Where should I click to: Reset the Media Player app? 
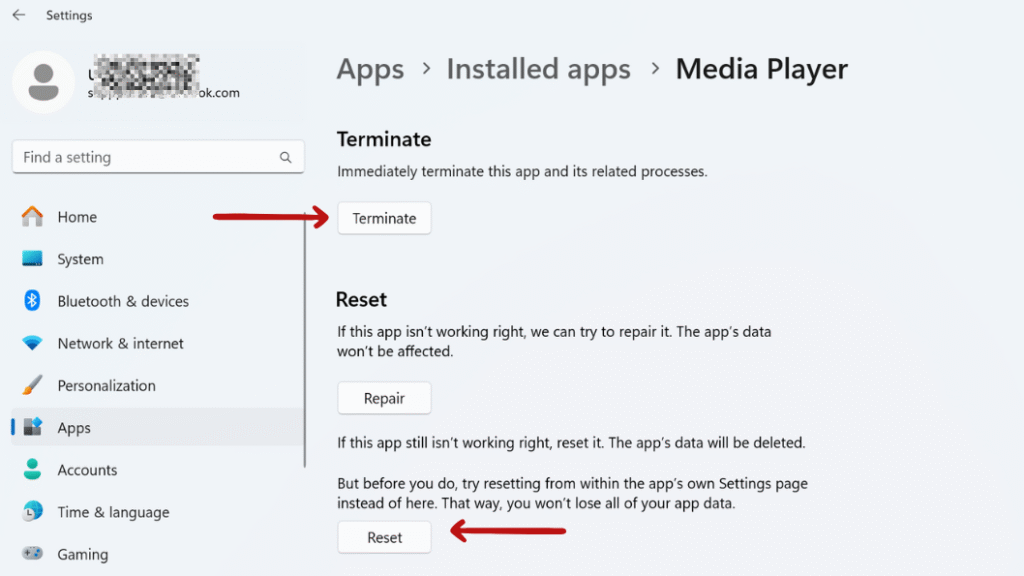(384, 537)
